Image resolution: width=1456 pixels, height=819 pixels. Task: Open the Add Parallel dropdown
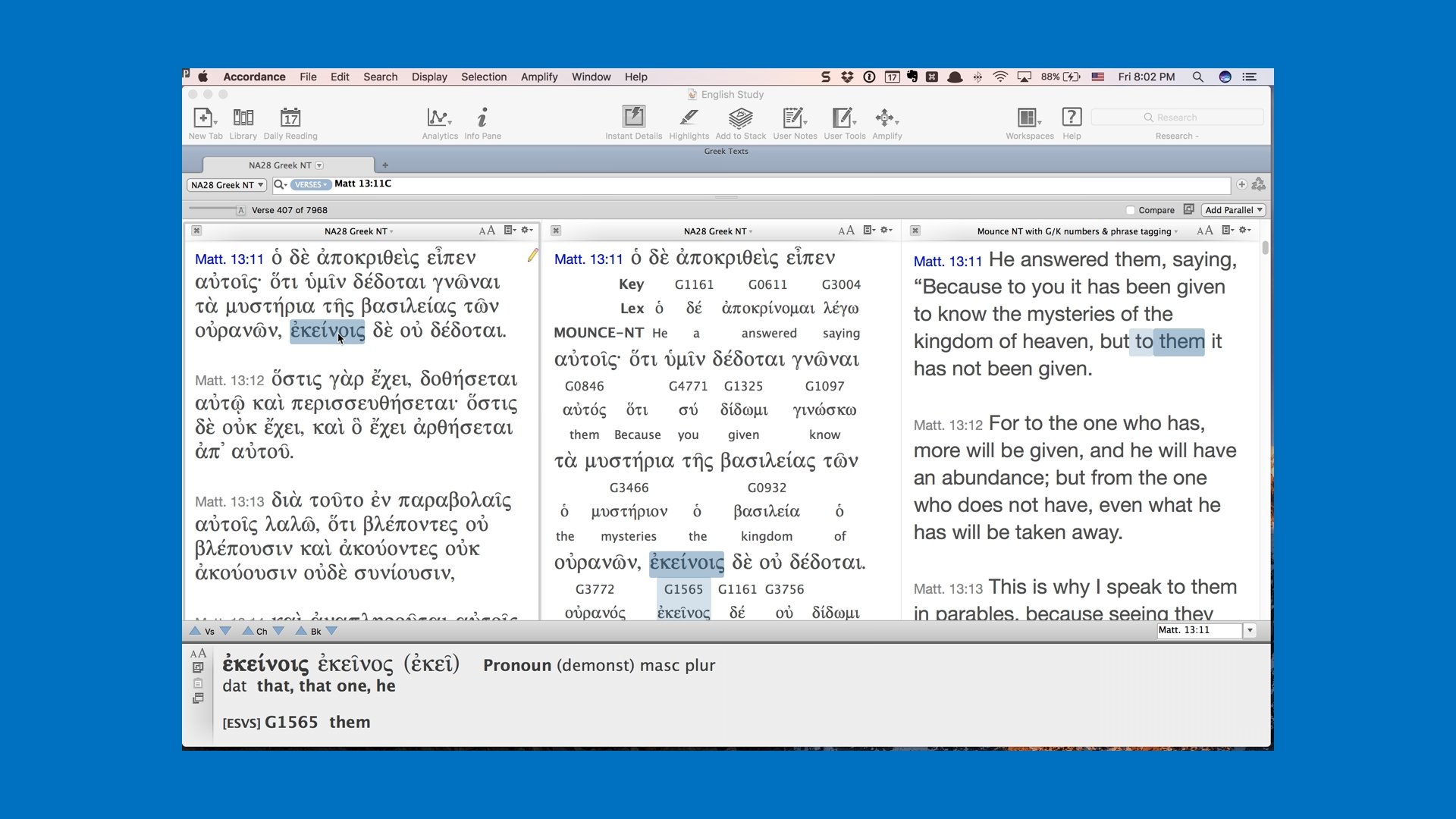(1233, 210)
